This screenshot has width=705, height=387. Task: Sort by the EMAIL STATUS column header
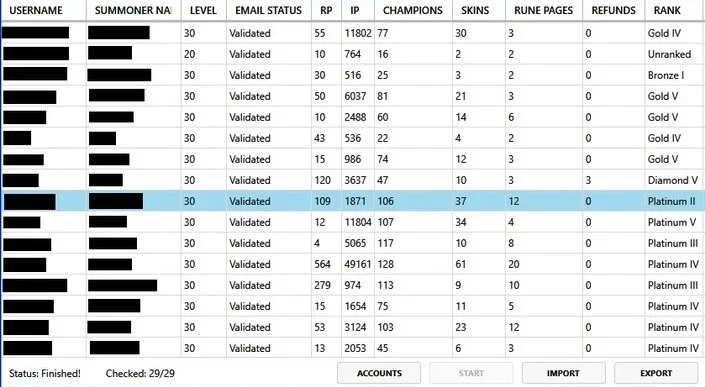(268, 10)
